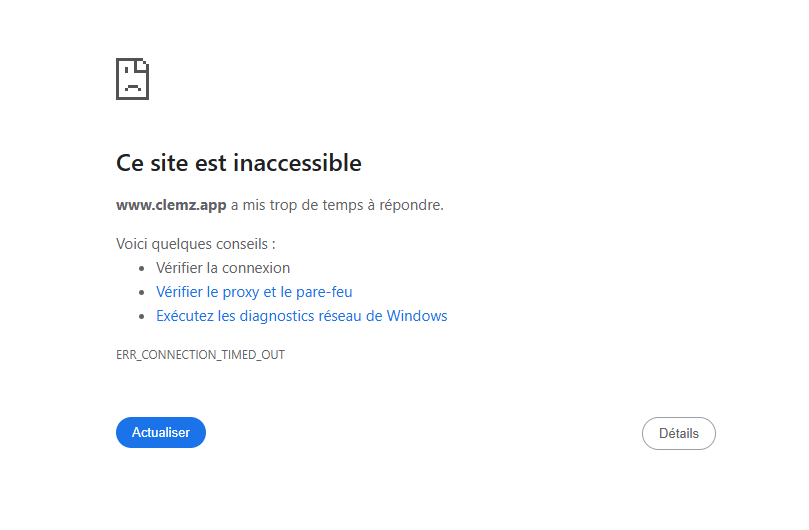Click the word 'pare-feu' in the proxy link

[325, 292]
